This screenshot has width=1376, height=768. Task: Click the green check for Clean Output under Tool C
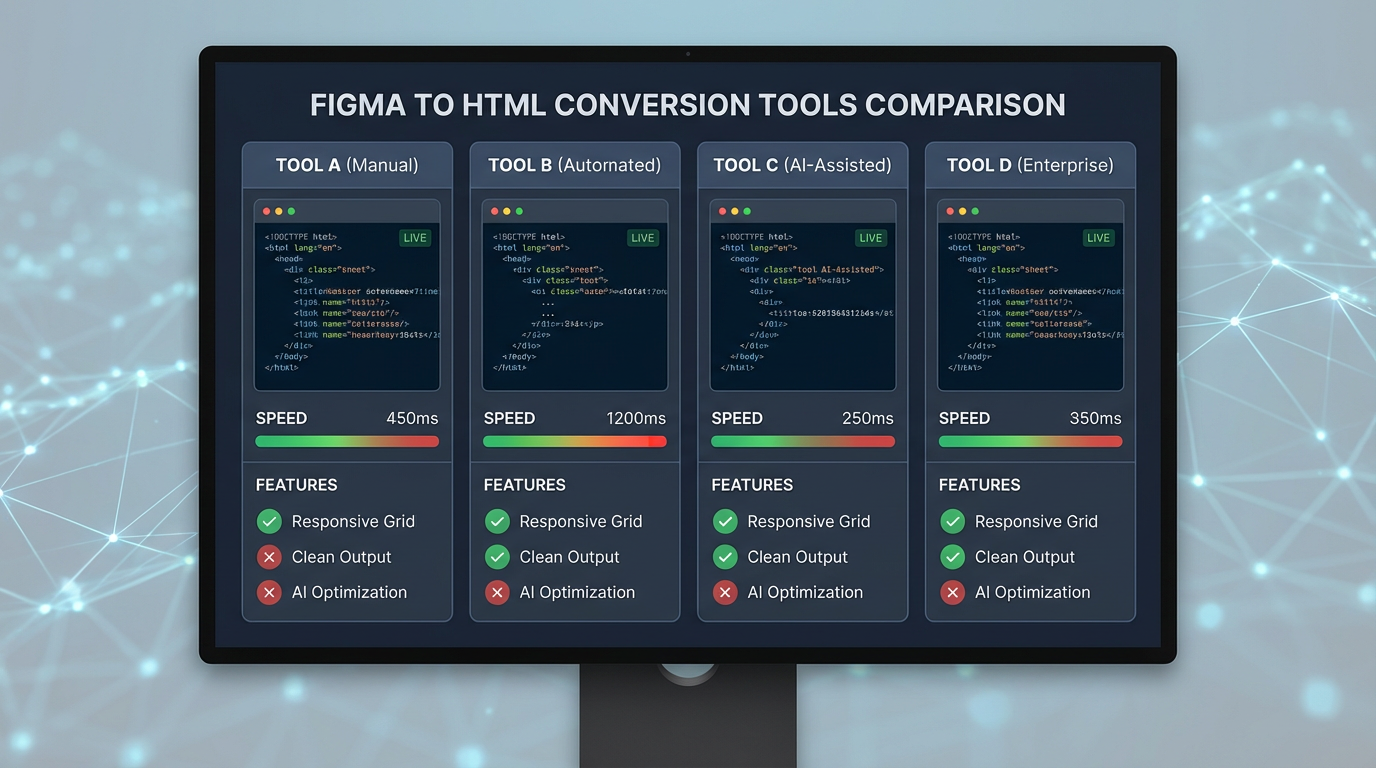click(725, 557)
